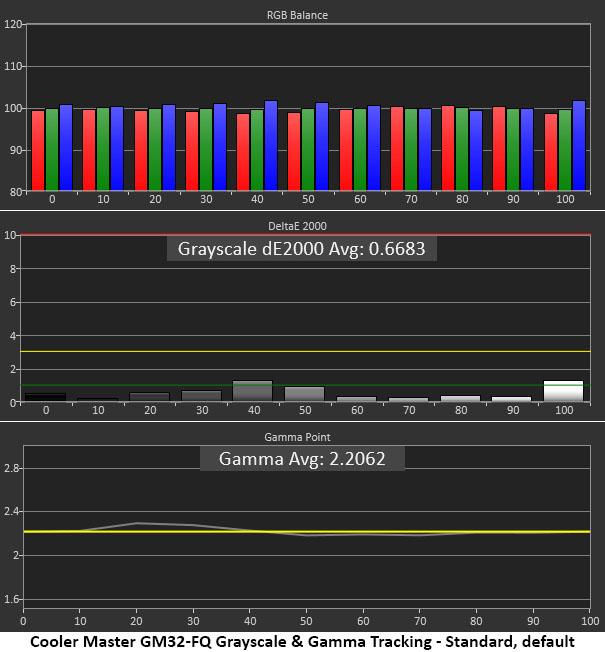The height and width of the screenshot is (652, 605).
Task: Click the black DeltaE bar at 0 percent
Action: (x=45, y=397)
